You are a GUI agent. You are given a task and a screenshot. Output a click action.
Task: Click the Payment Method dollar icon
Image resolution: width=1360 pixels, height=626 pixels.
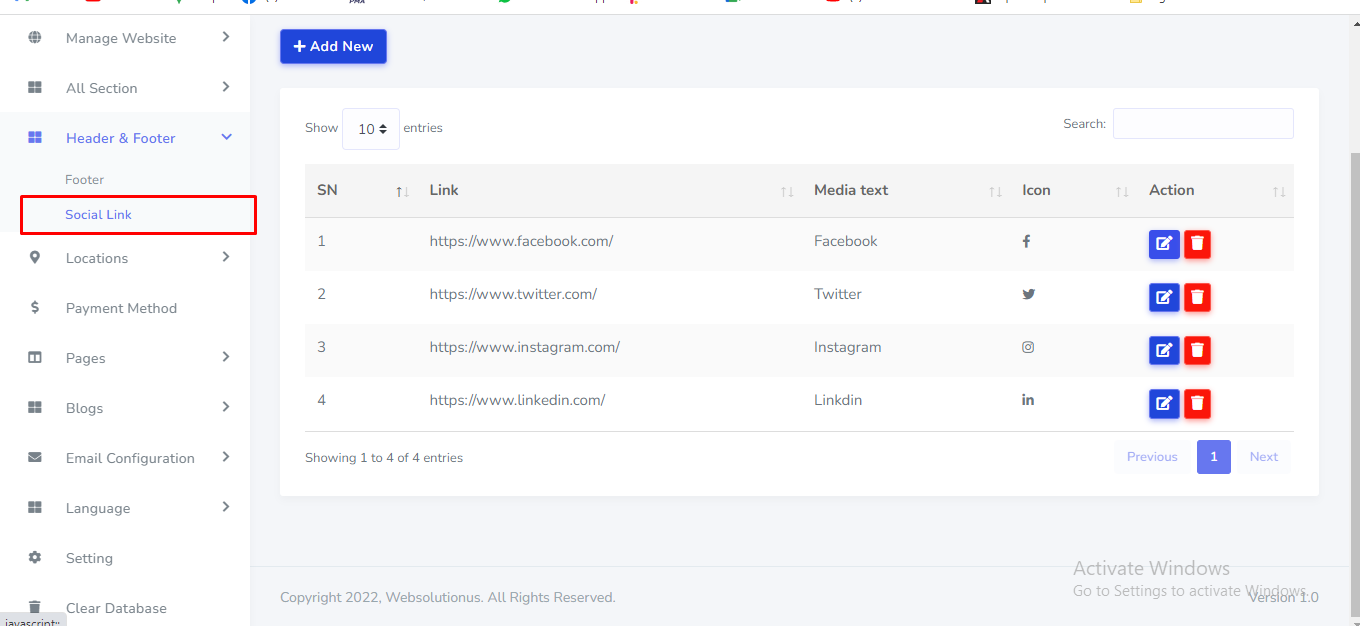(x=35, y=308)
